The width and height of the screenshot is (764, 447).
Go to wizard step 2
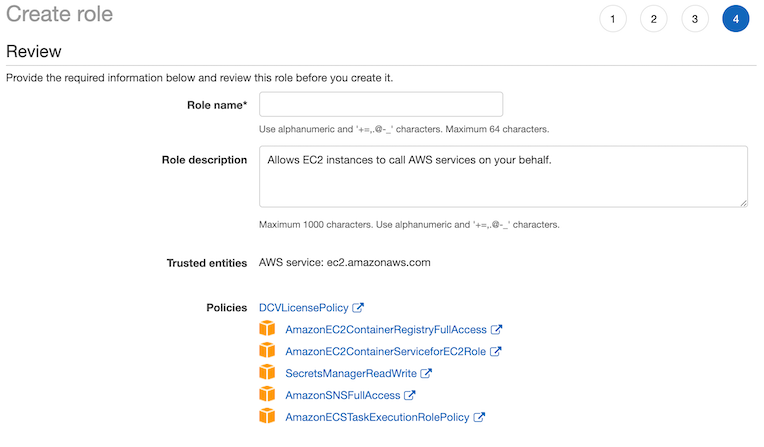coord(654,19)
